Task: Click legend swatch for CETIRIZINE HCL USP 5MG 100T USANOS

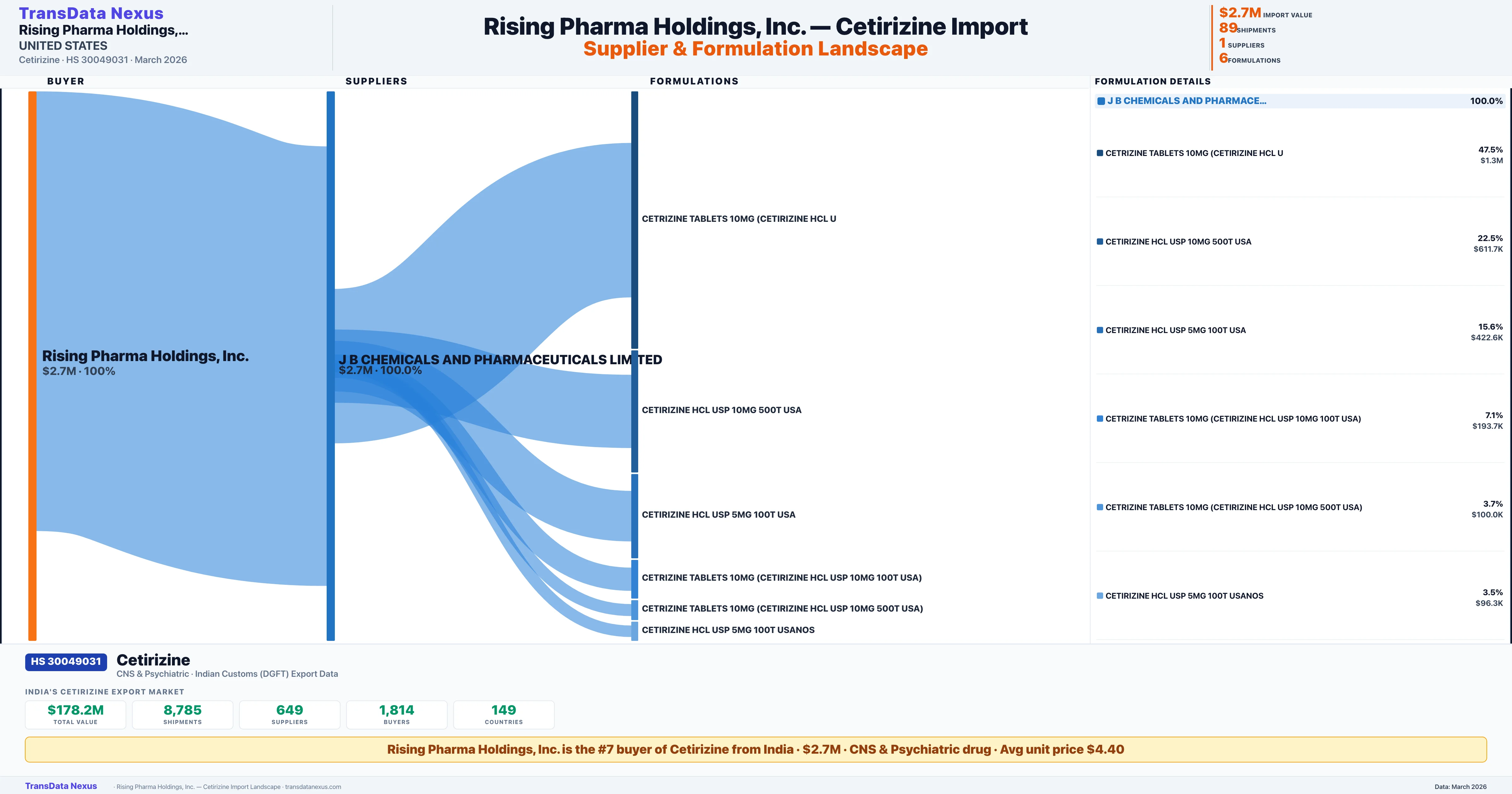Action: (1100, 595)
